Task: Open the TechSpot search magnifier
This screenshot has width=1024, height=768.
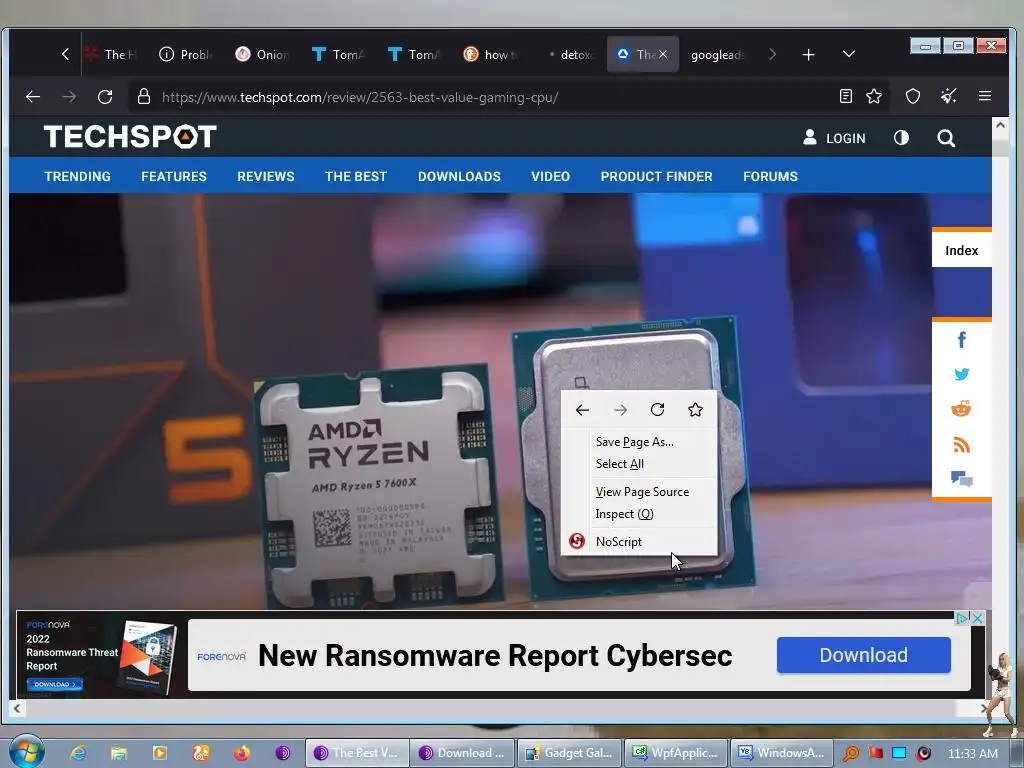Action: pyautogui.click(x=946, y=138)
